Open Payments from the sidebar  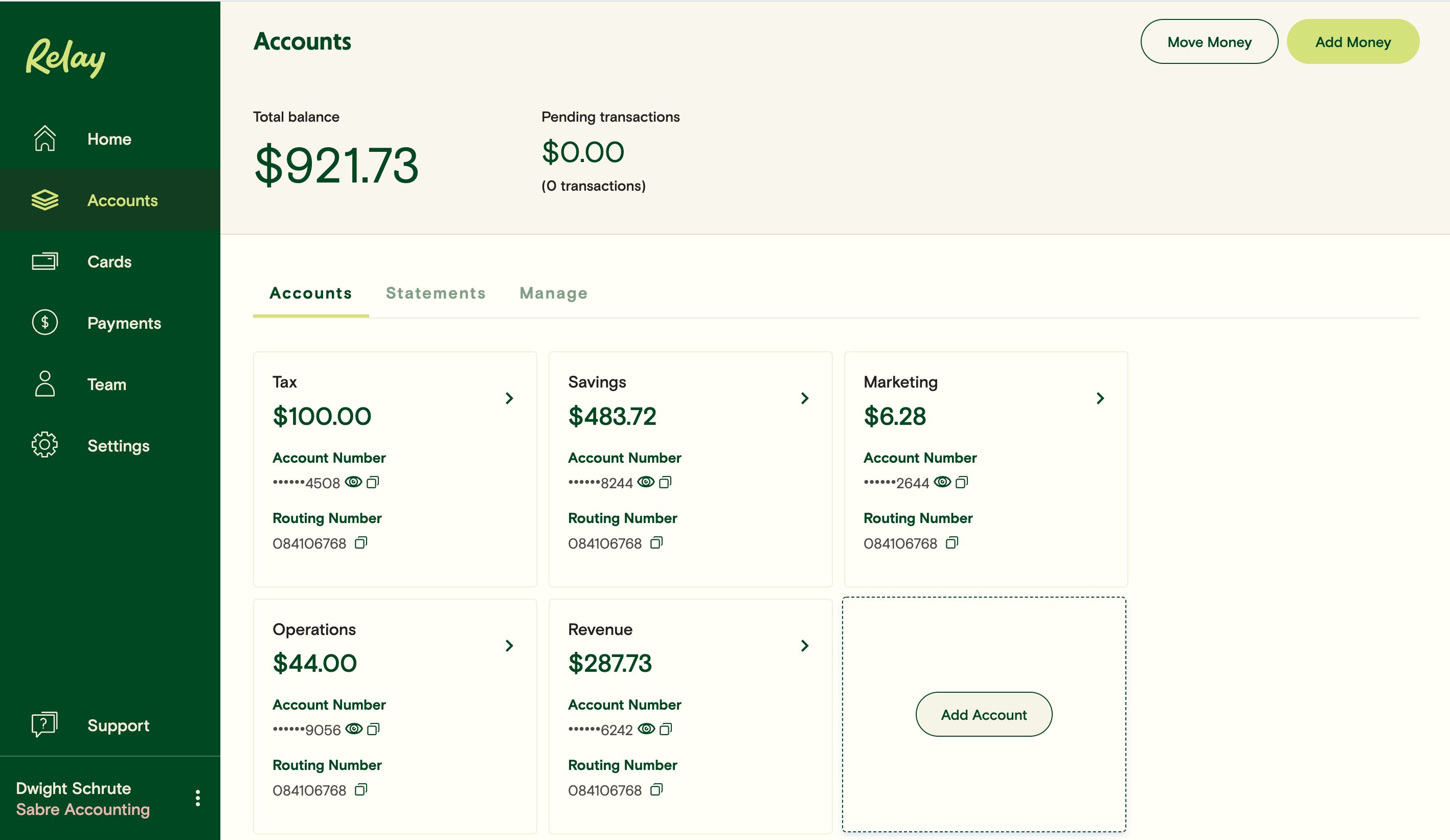124,323
